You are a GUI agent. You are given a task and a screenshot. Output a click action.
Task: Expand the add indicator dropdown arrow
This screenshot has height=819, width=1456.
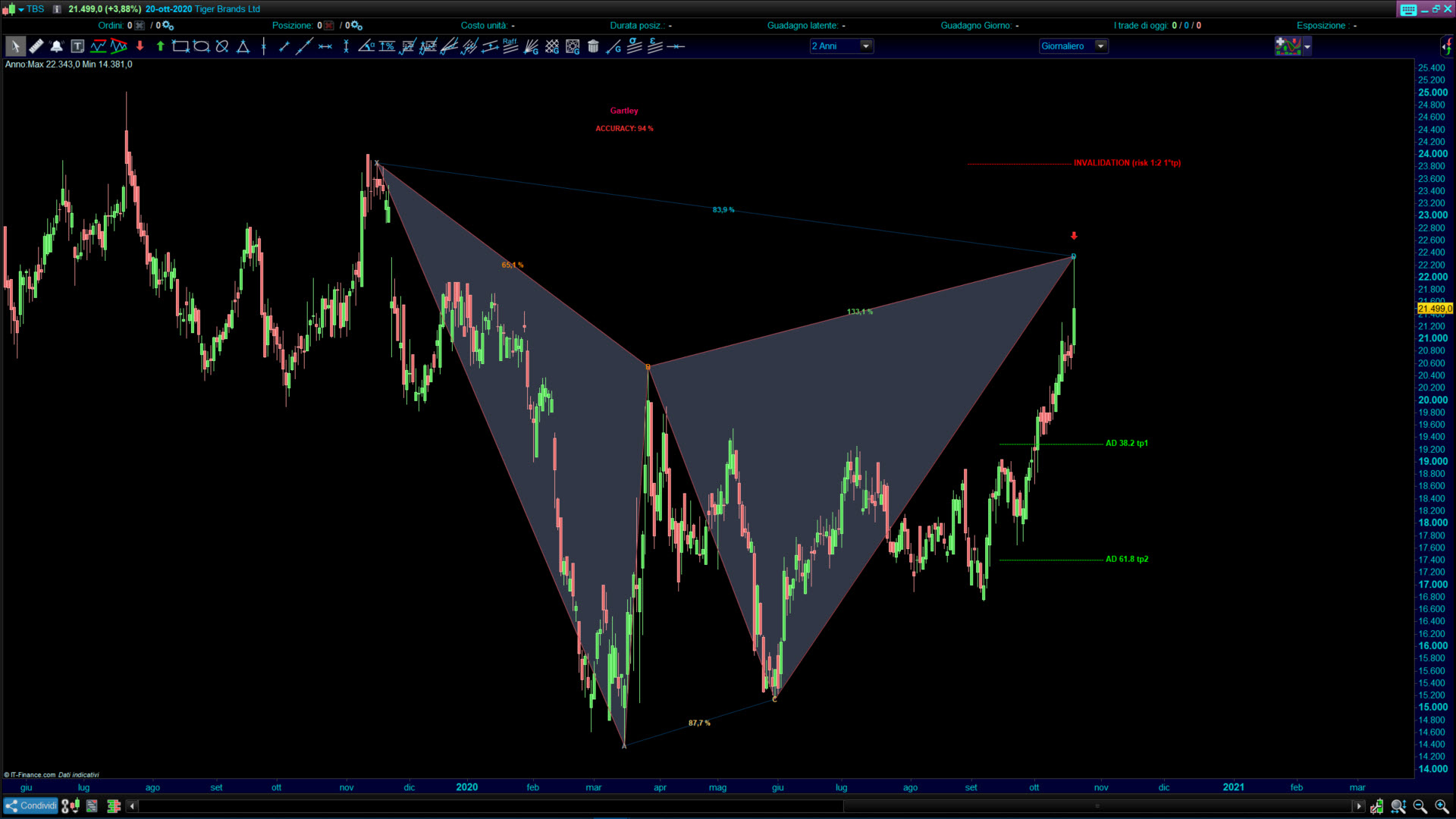pos(1307,47)
